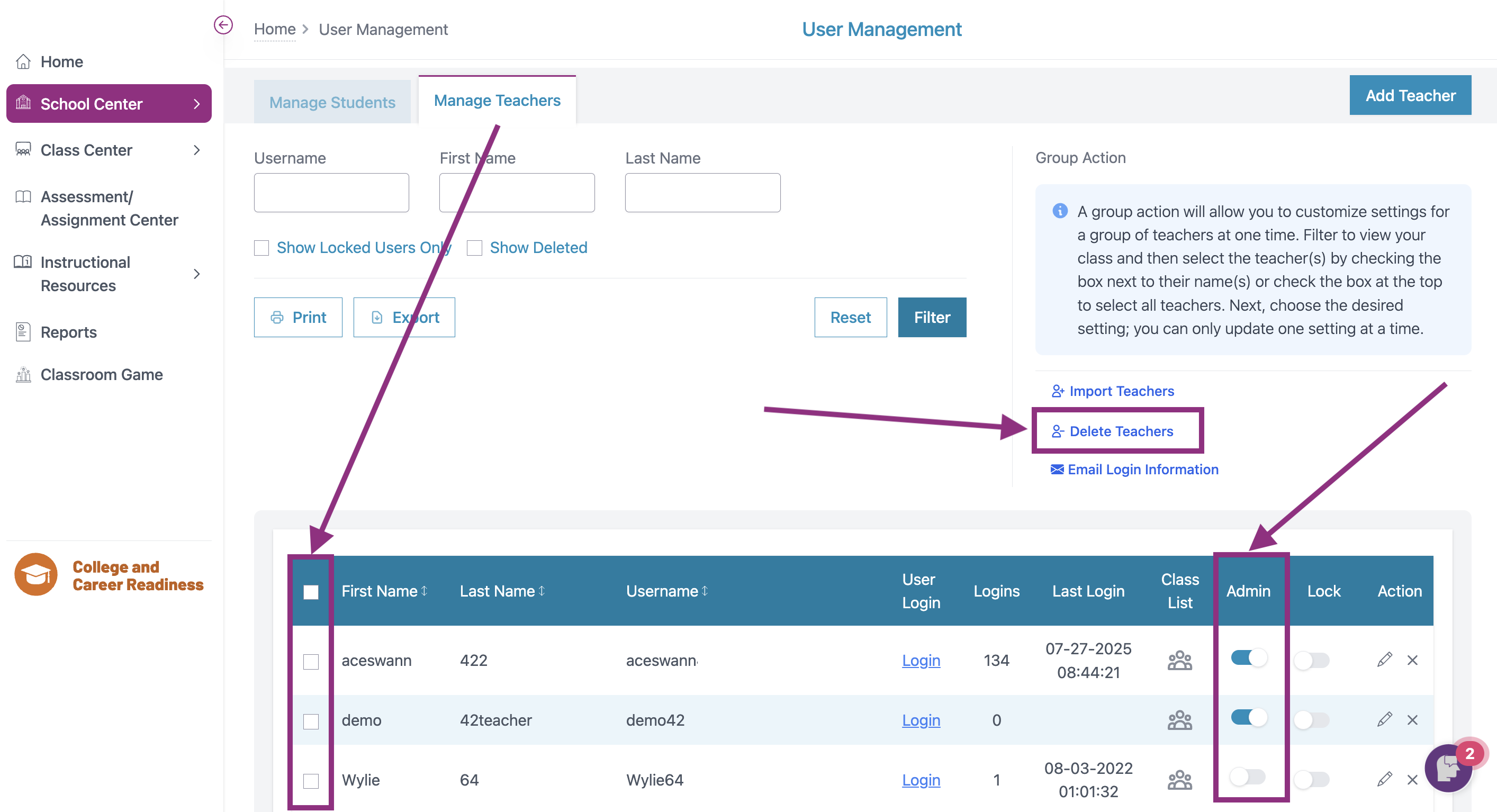Click the Export button
1497x812 pixels.
(404, 318)
